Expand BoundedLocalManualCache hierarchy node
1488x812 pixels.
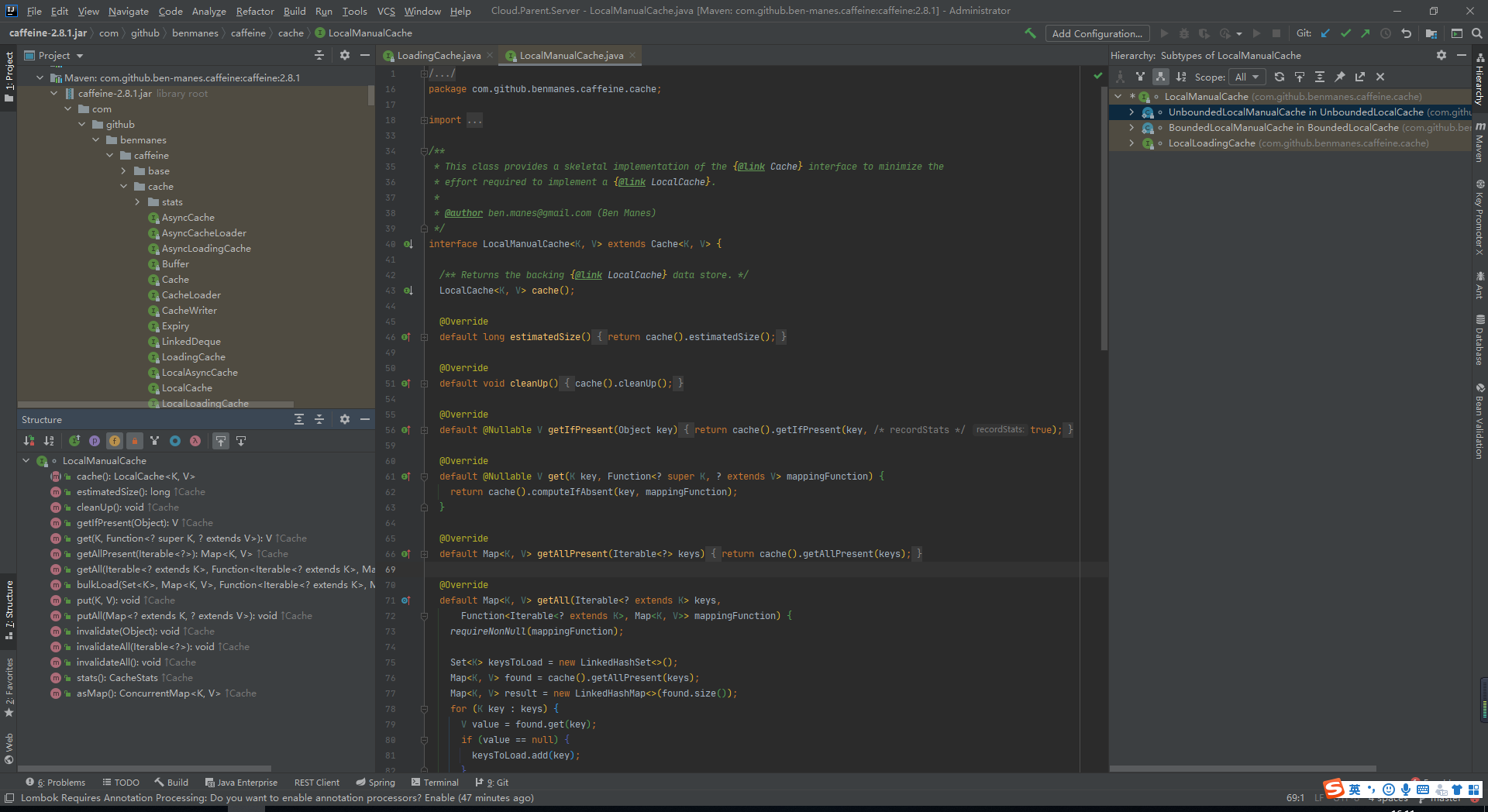(x=1131, y=128)
